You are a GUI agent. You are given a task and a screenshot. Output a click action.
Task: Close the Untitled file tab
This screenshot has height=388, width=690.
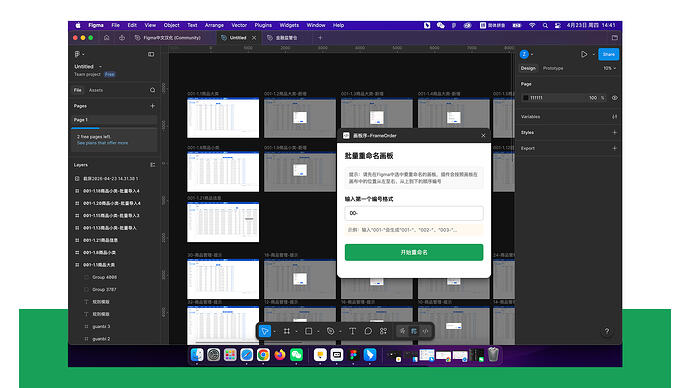click(x=254, y=38)
